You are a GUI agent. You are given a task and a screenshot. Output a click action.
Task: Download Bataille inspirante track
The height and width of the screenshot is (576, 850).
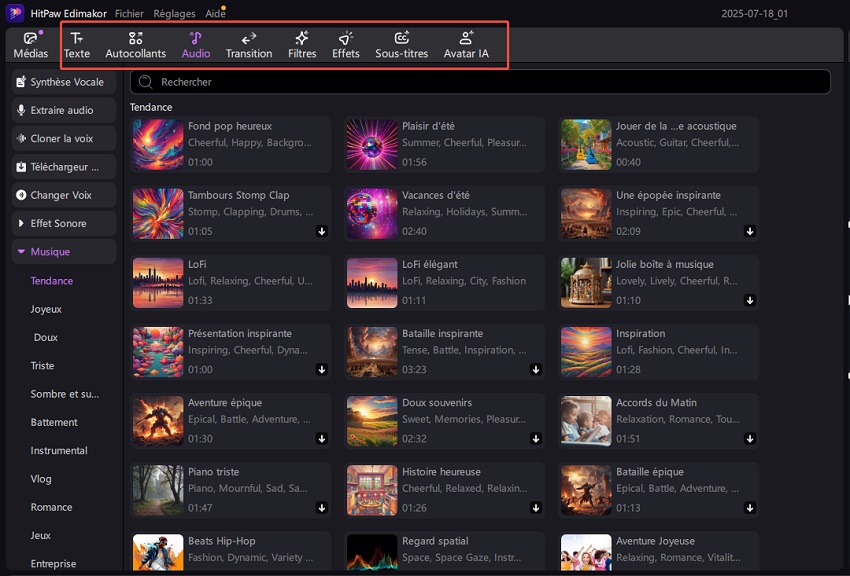[x=536, y=370]
